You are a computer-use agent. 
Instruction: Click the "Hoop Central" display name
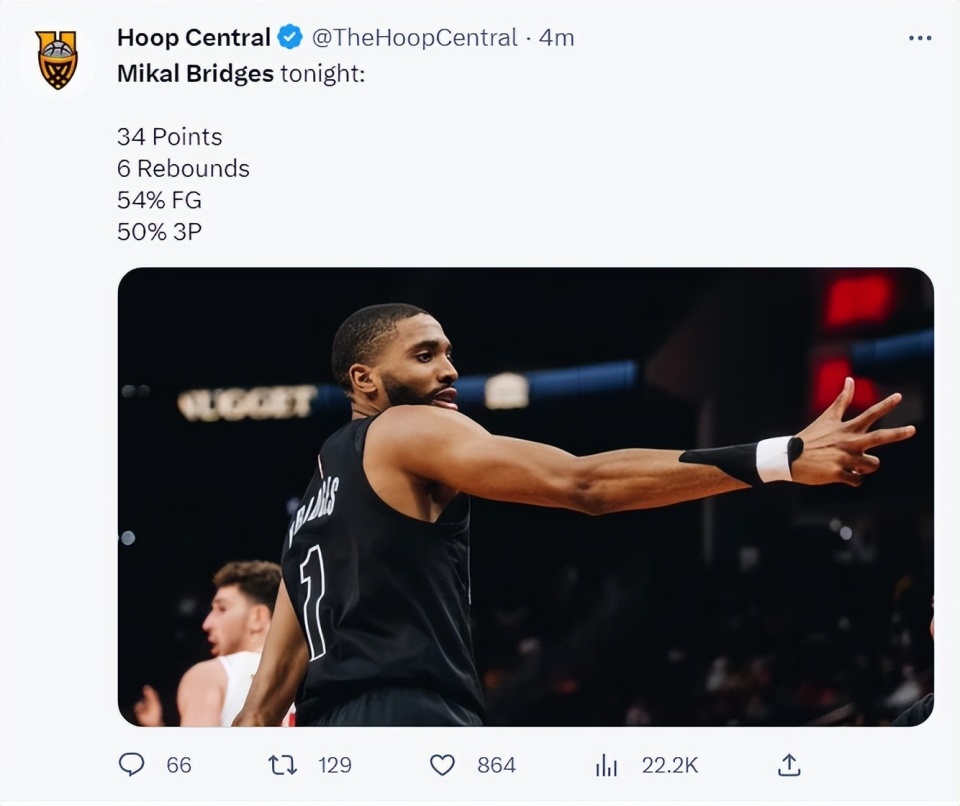click(193, 38)
